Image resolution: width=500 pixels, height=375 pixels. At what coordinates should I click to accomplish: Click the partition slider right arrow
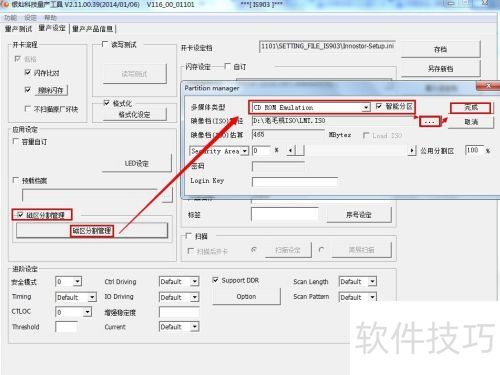[x=412, y=151]
